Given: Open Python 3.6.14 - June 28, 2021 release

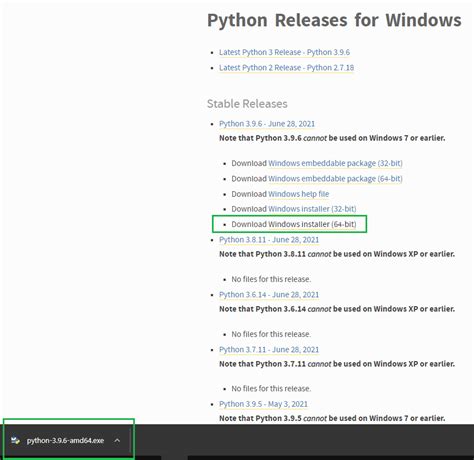Looking at the screenshot, I should pos(269,295).
